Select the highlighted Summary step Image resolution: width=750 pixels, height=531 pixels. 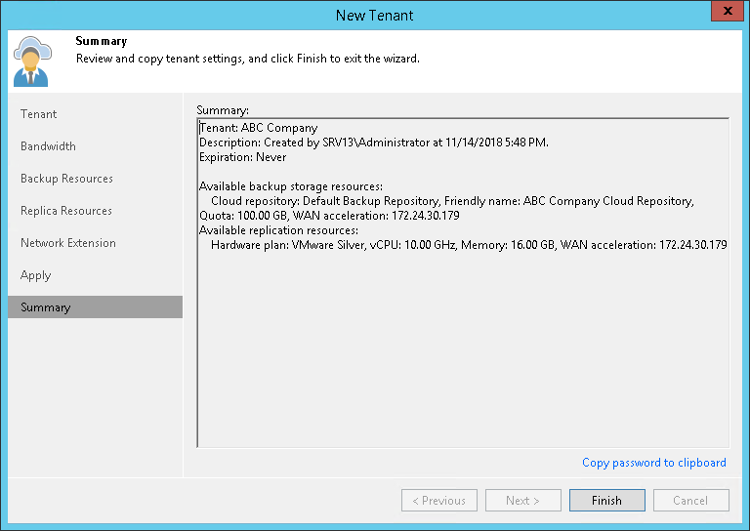[46, 307]
